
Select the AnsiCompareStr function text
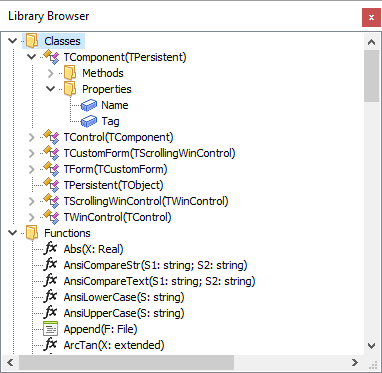156,265
